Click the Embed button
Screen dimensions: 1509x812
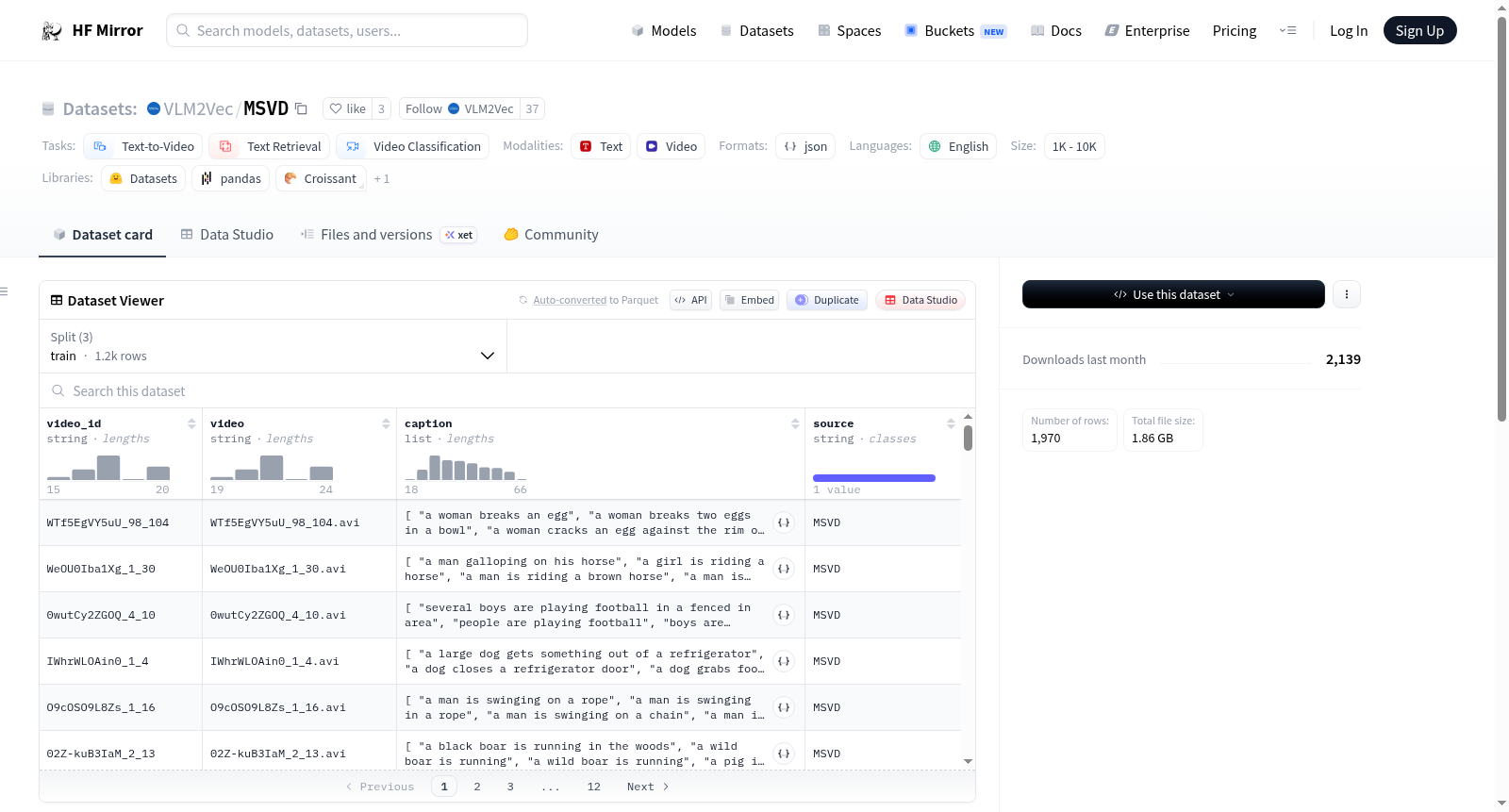pos(749,300)
